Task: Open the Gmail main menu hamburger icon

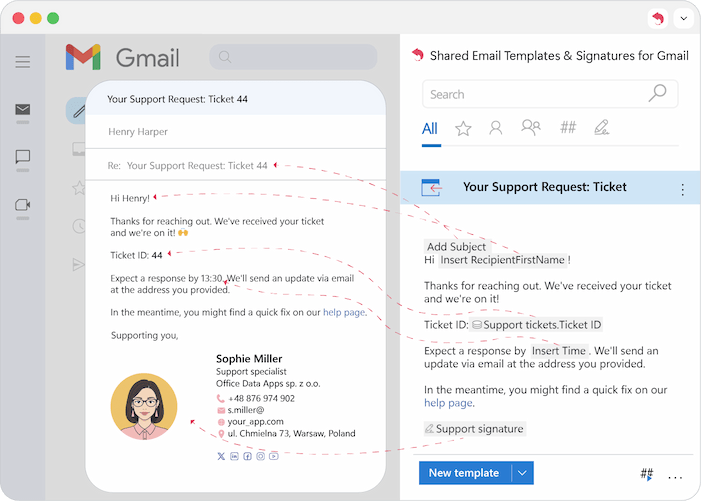Action: click(22, 62)
